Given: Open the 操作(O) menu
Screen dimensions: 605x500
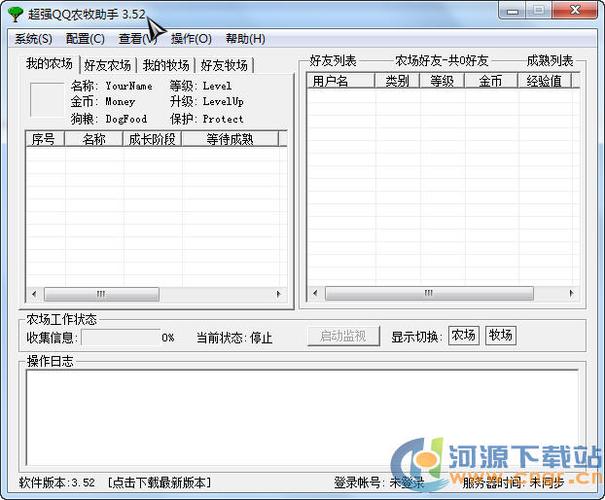Looking at the screenshot, I should tap(191, 39).
